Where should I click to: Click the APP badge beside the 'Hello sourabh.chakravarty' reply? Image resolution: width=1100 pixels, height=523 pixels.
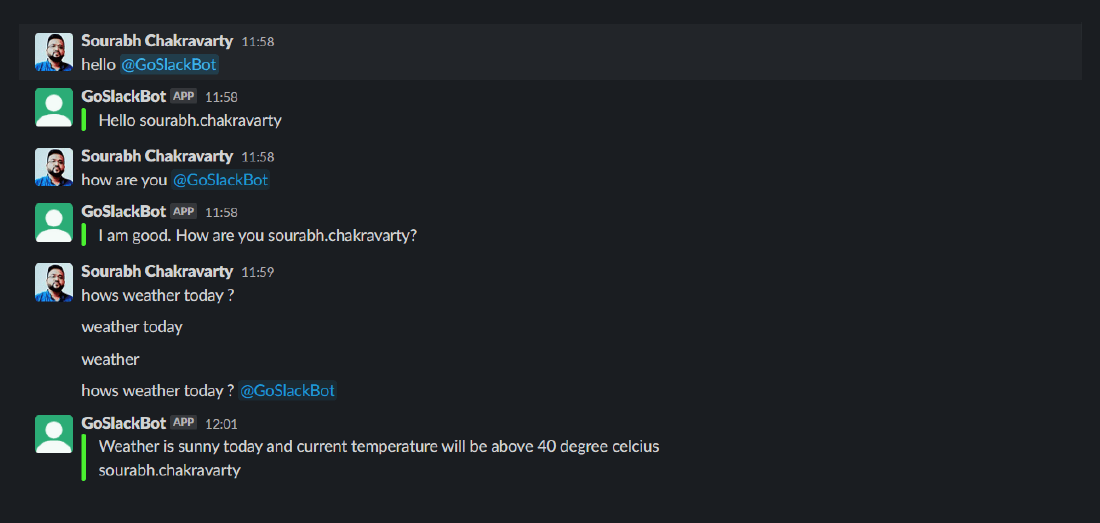(x=184, y=96)
